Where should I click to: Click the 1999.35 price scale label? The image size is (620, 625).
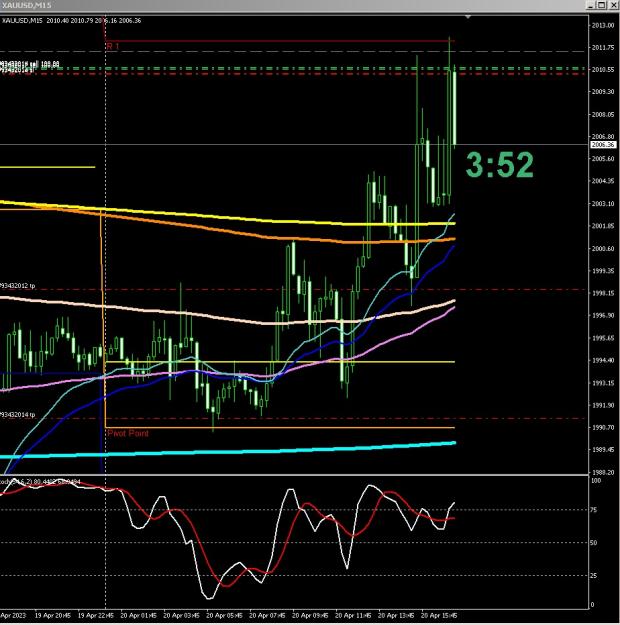tap(603, 270)
